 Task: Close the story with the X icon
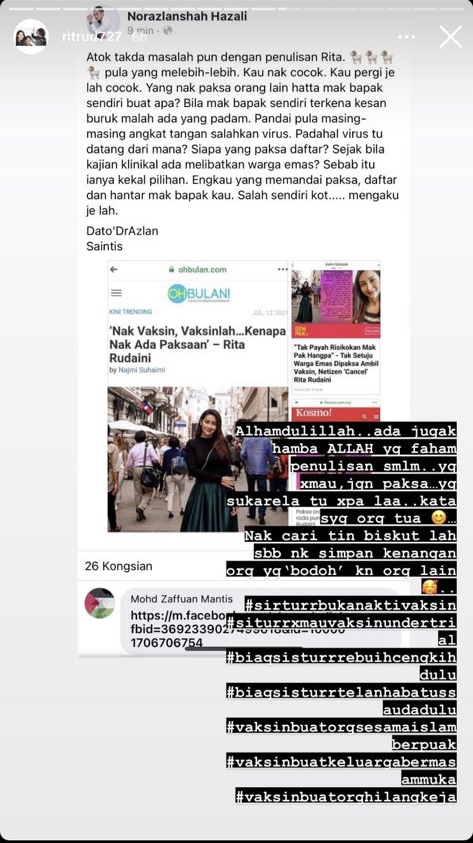click(450, 37)
